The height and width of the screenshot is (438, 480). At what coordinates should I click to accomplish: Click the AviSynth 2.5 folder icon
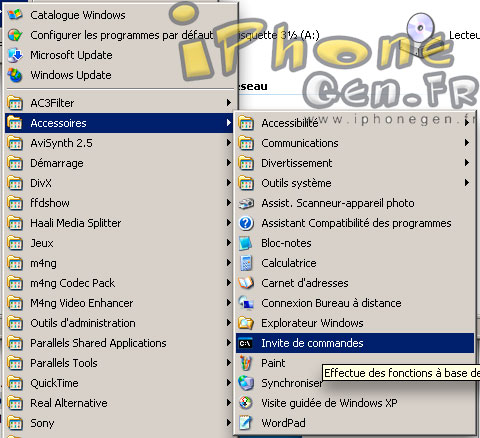coord(15,143)
